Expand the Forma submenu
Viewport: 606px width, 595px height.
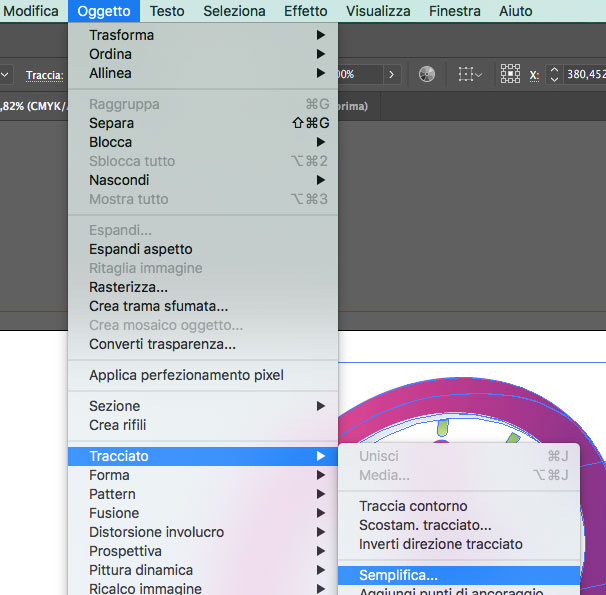pyautogui.click(x=203, y=475)
